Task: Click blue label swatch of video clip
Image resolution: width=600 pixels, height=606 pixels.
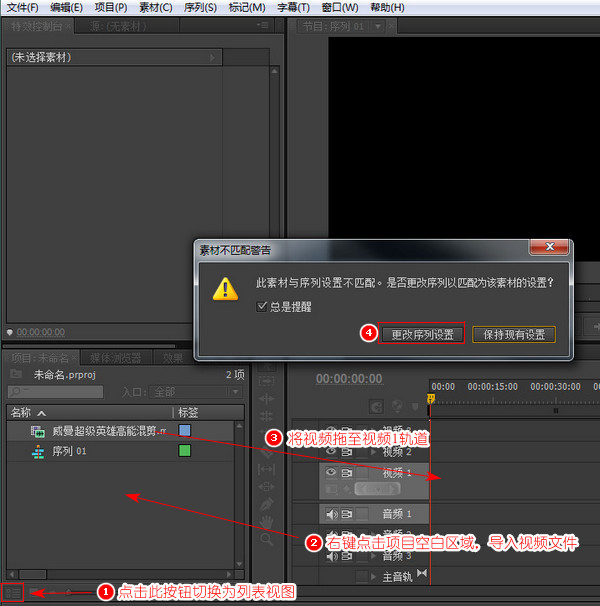Action: [185, 430]
